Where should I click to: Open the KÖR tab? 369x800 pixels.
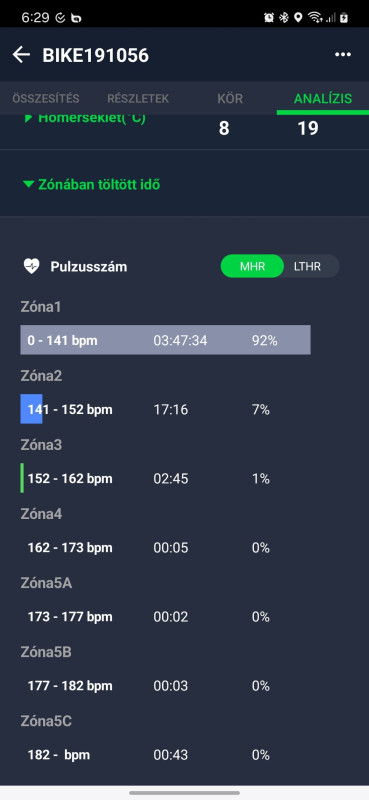tap(230, 98)
